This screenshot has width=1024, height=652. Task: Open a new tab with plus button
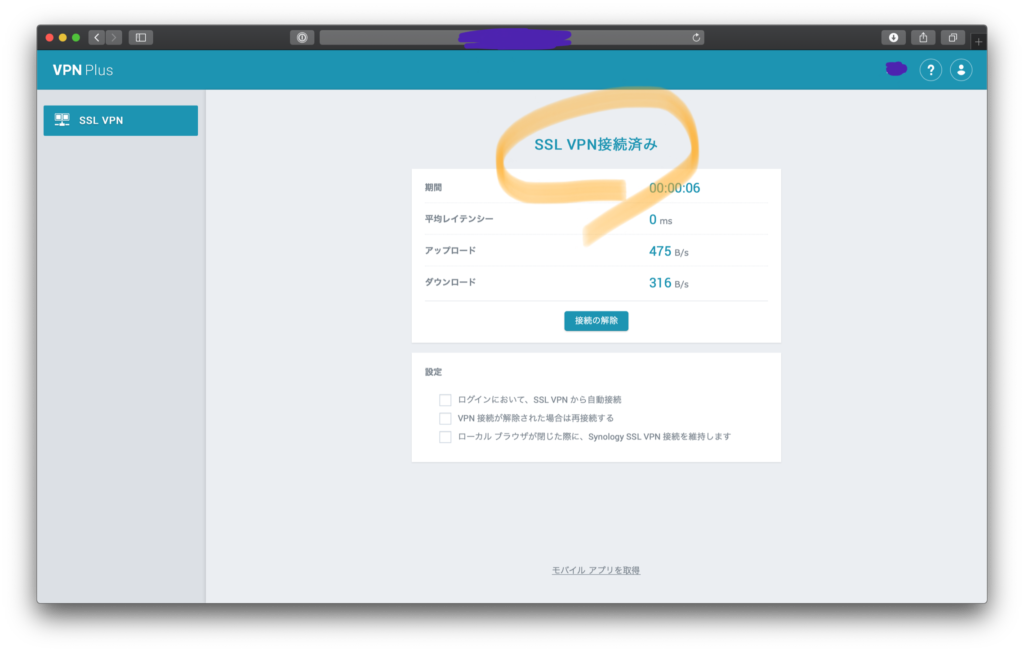point(978,41)
